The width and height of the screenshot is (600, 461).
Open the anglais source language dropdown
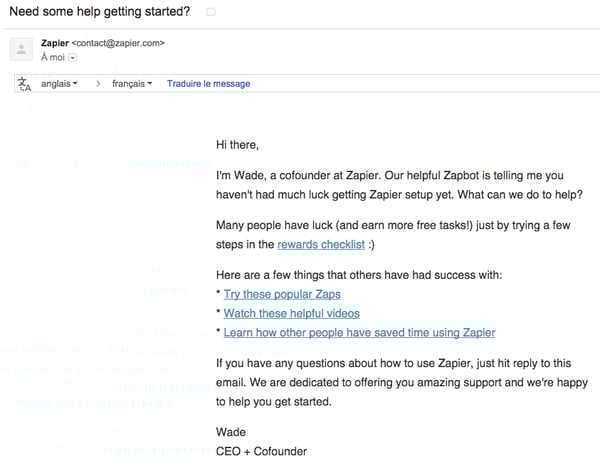click(x=59, y=83)
